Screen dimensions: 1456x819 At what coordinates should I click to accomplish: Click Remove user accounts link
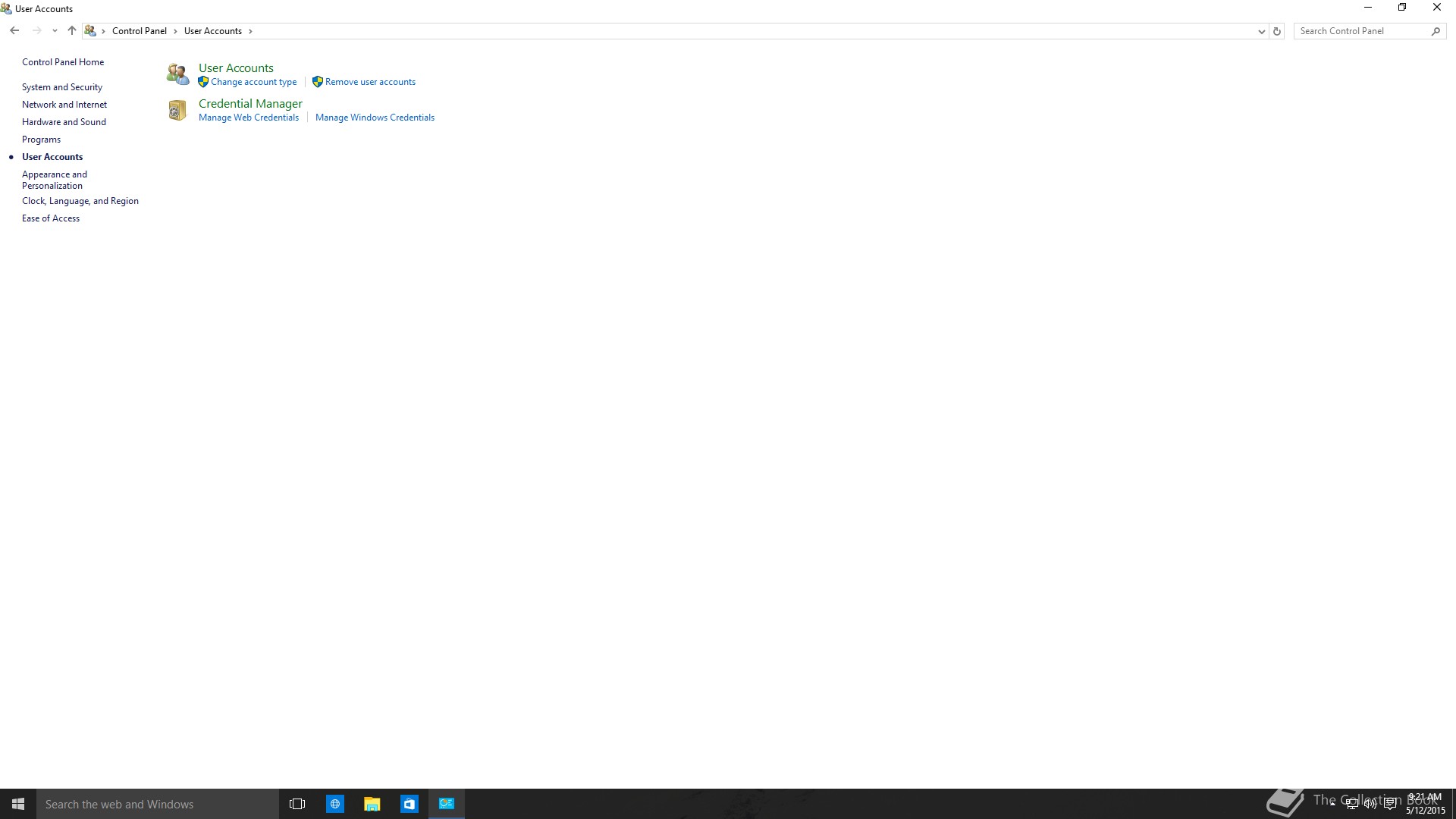click(x=370, y=82)
